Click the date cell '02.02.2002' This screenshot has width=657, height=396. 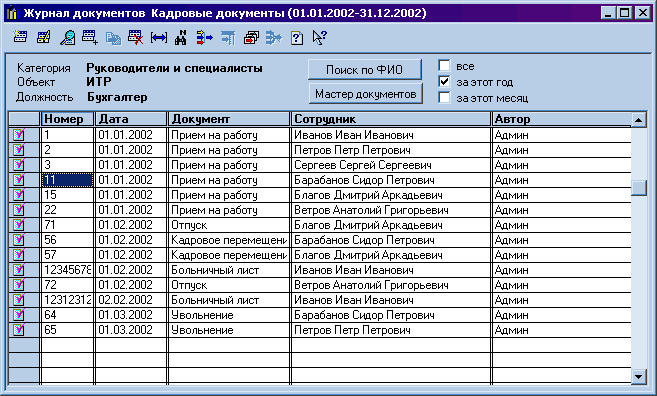tap(131, 300)
